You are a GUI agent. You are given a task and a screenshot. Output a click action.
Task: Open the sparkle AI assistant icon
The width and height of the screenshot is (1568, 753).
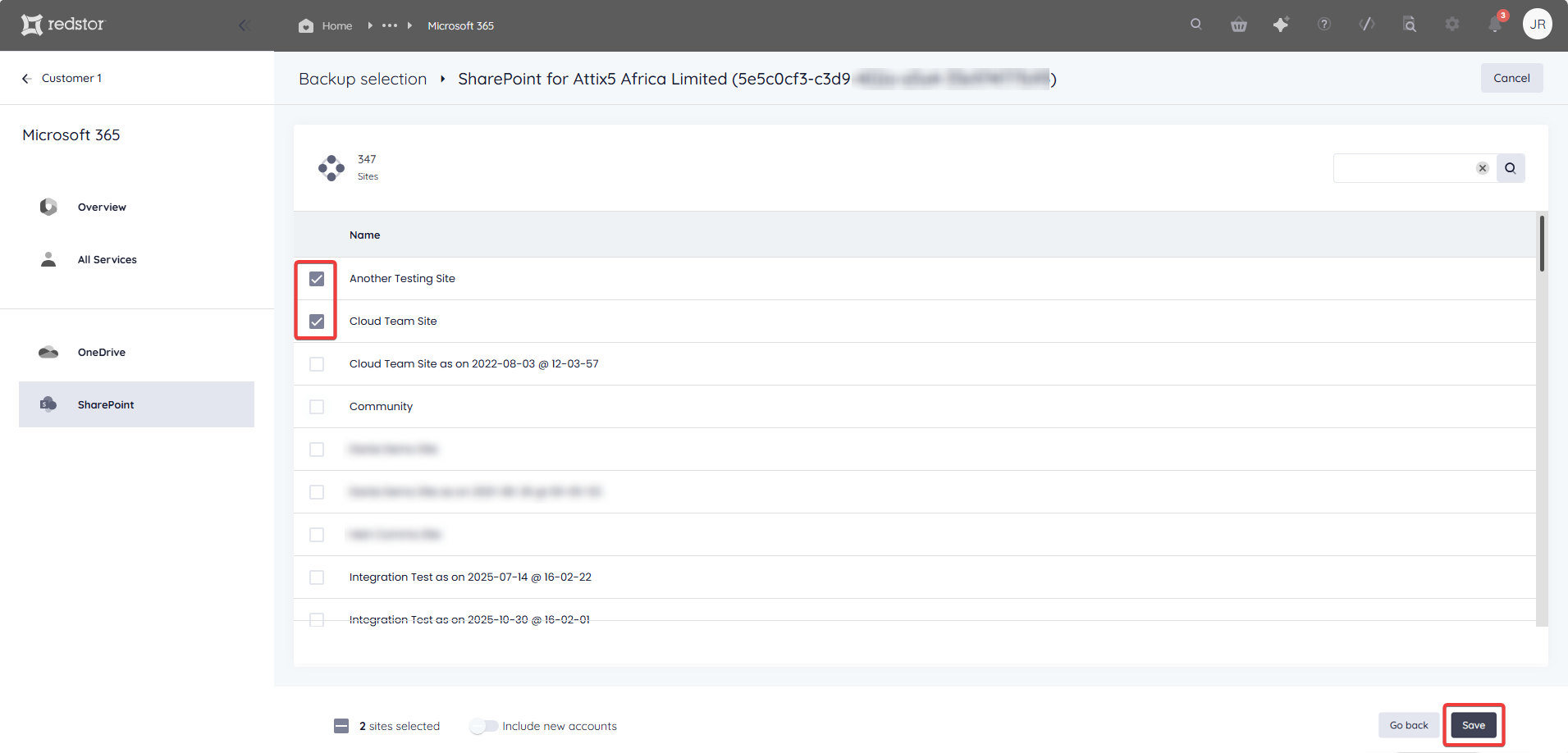1281,25
